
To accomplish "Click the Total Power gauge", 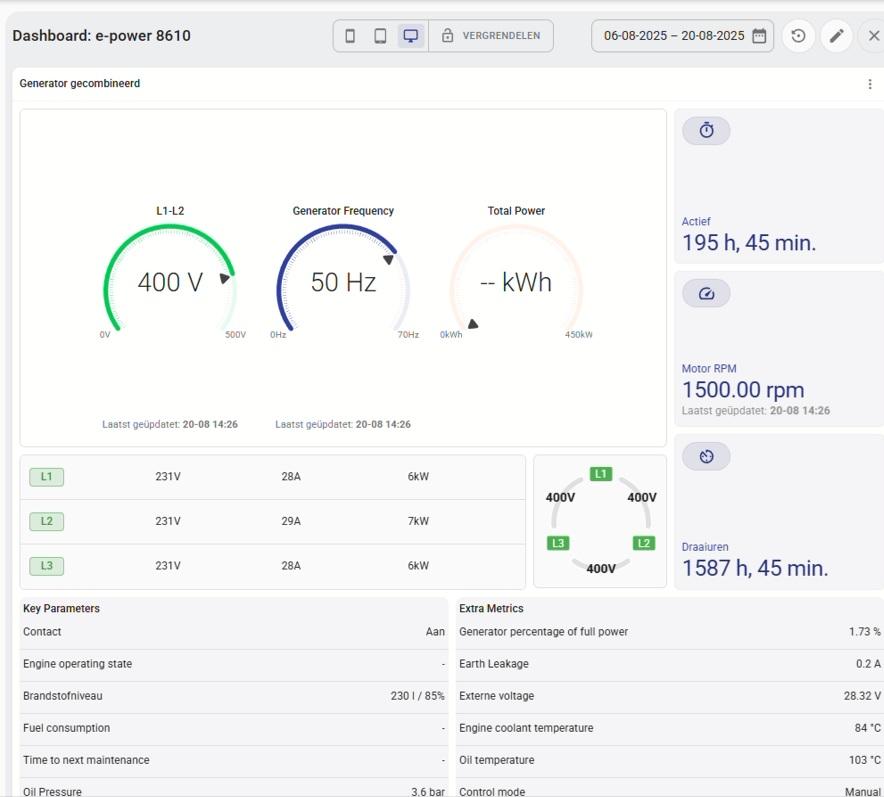I will pos(516,282).
